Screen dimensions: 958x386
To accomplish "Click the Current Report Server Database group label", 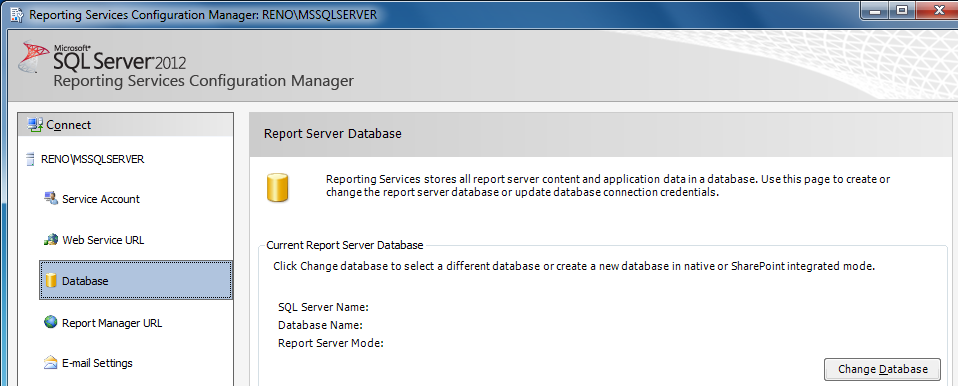I will (345, 245).
